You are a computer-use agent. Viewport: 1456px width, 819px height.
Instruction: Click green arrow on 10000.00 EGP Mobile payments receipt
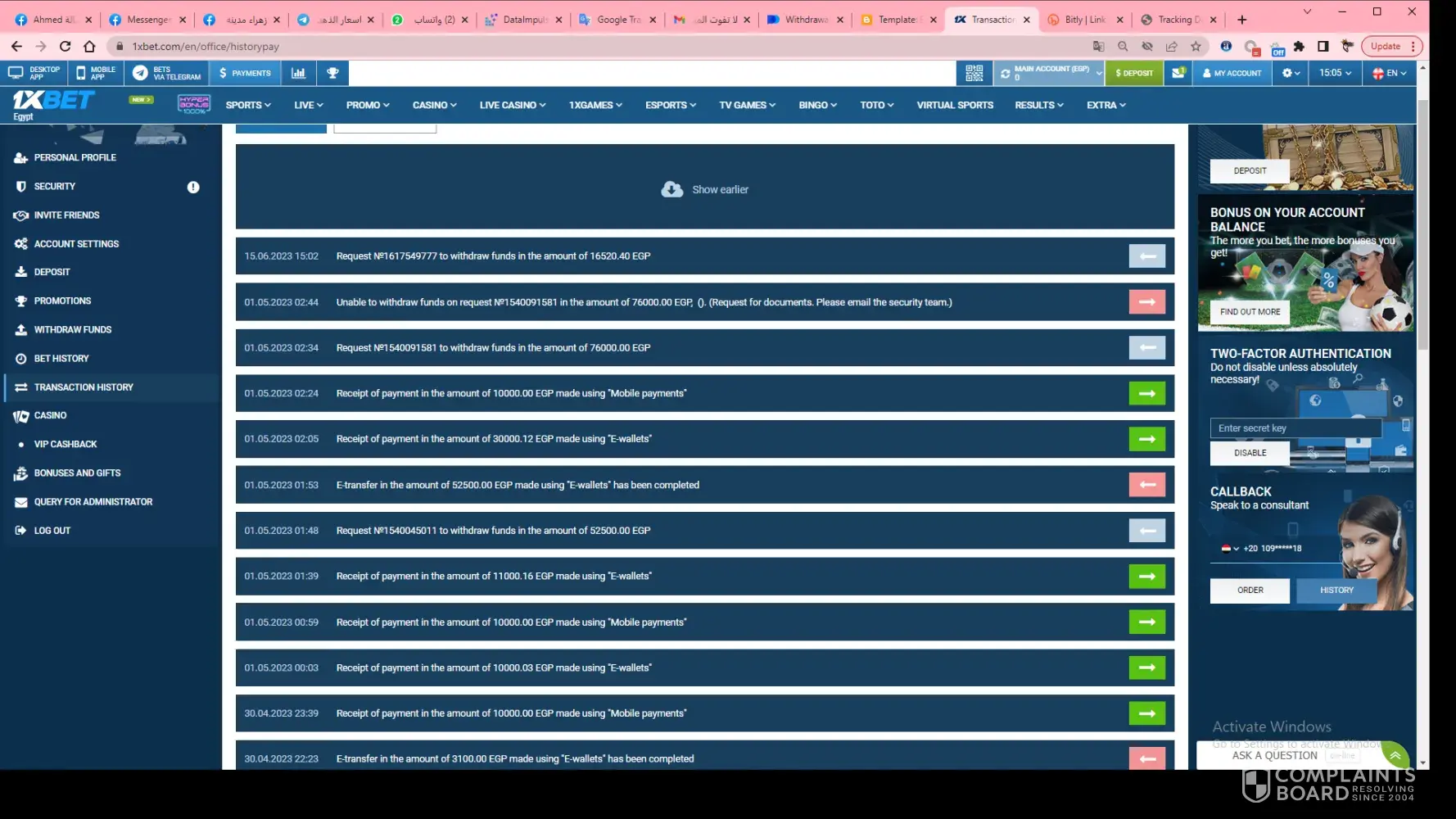coord(1146,393)
